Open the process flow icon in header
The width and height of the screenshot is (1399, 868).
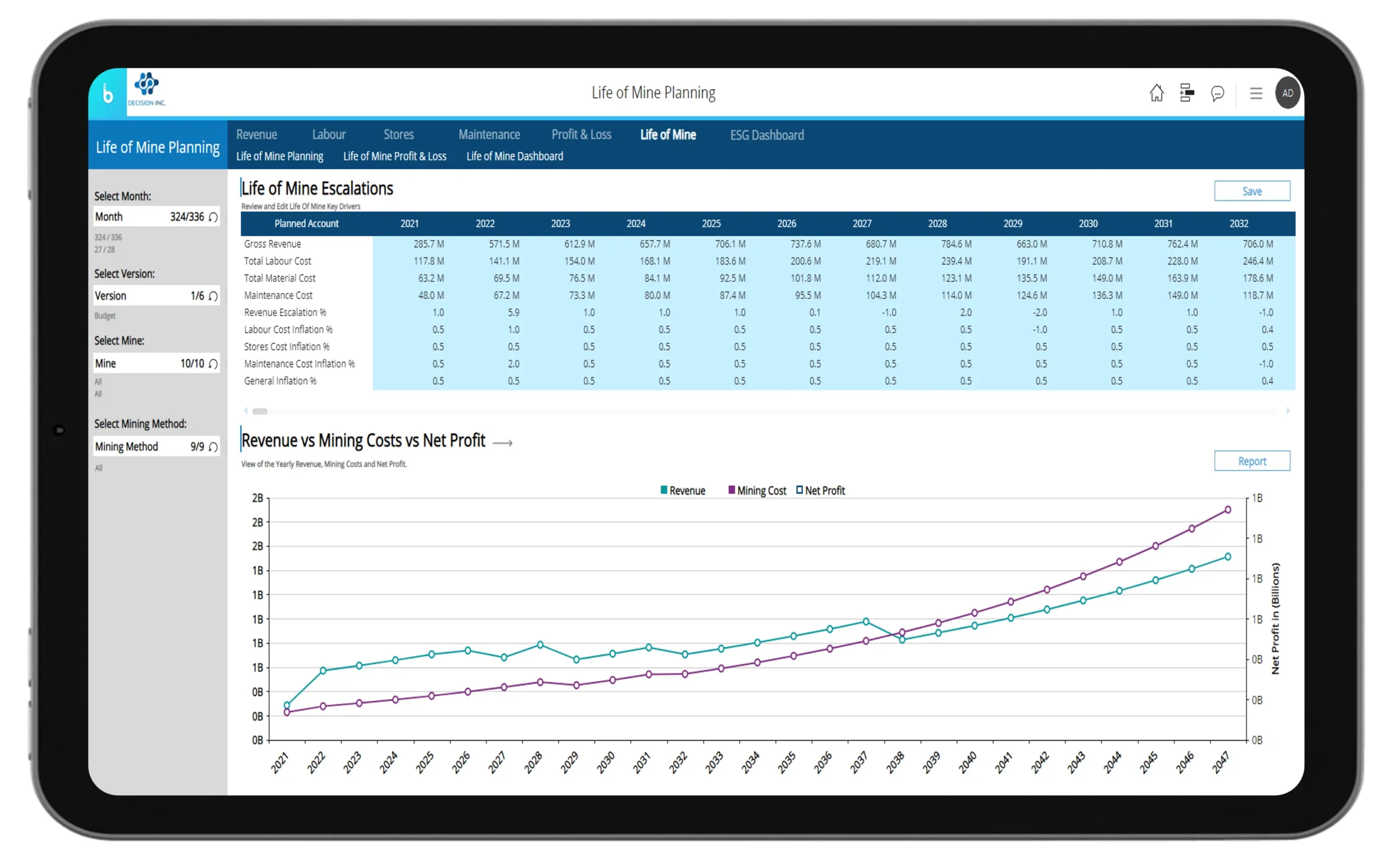[x=1186, y=93]
